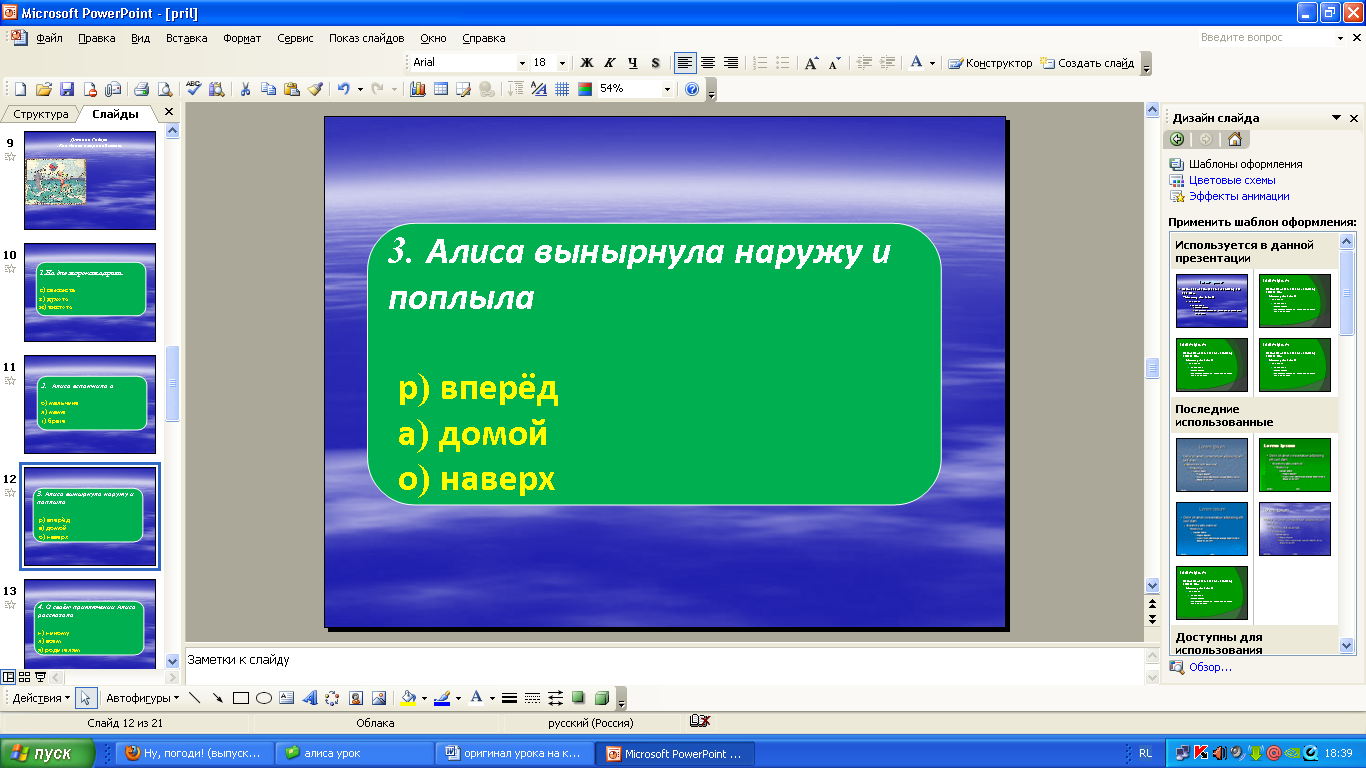1366x768 pixels.
Task: Open the Файл menu
Action: click(49, 38)
